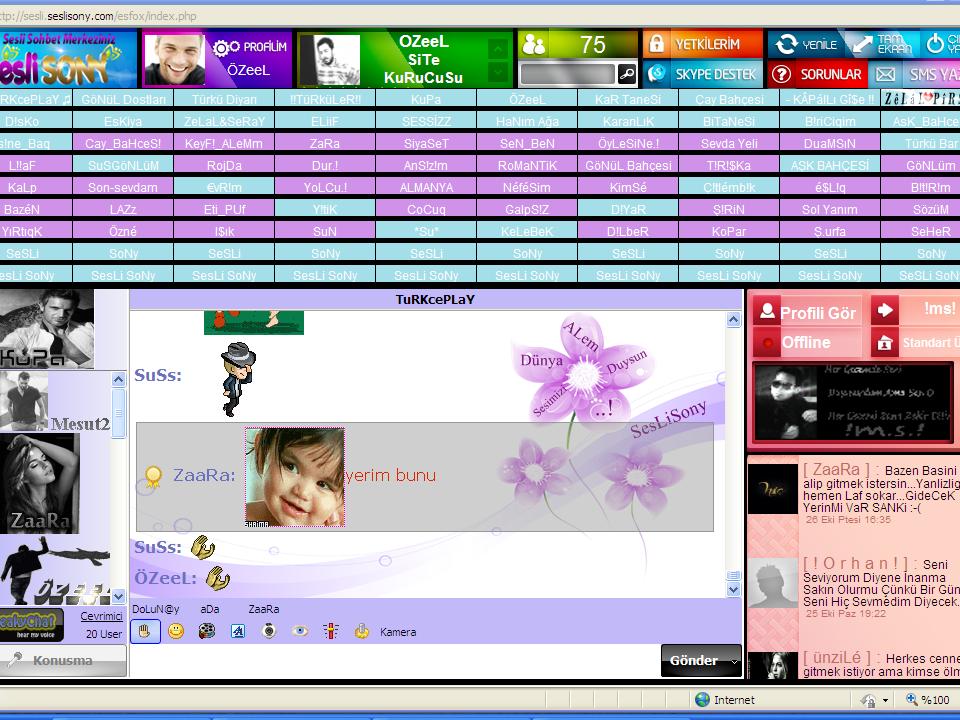The image size is (960, 720).
Task: Toggle the eye visibility icon in chat toolbar
Action: [300, 631]
